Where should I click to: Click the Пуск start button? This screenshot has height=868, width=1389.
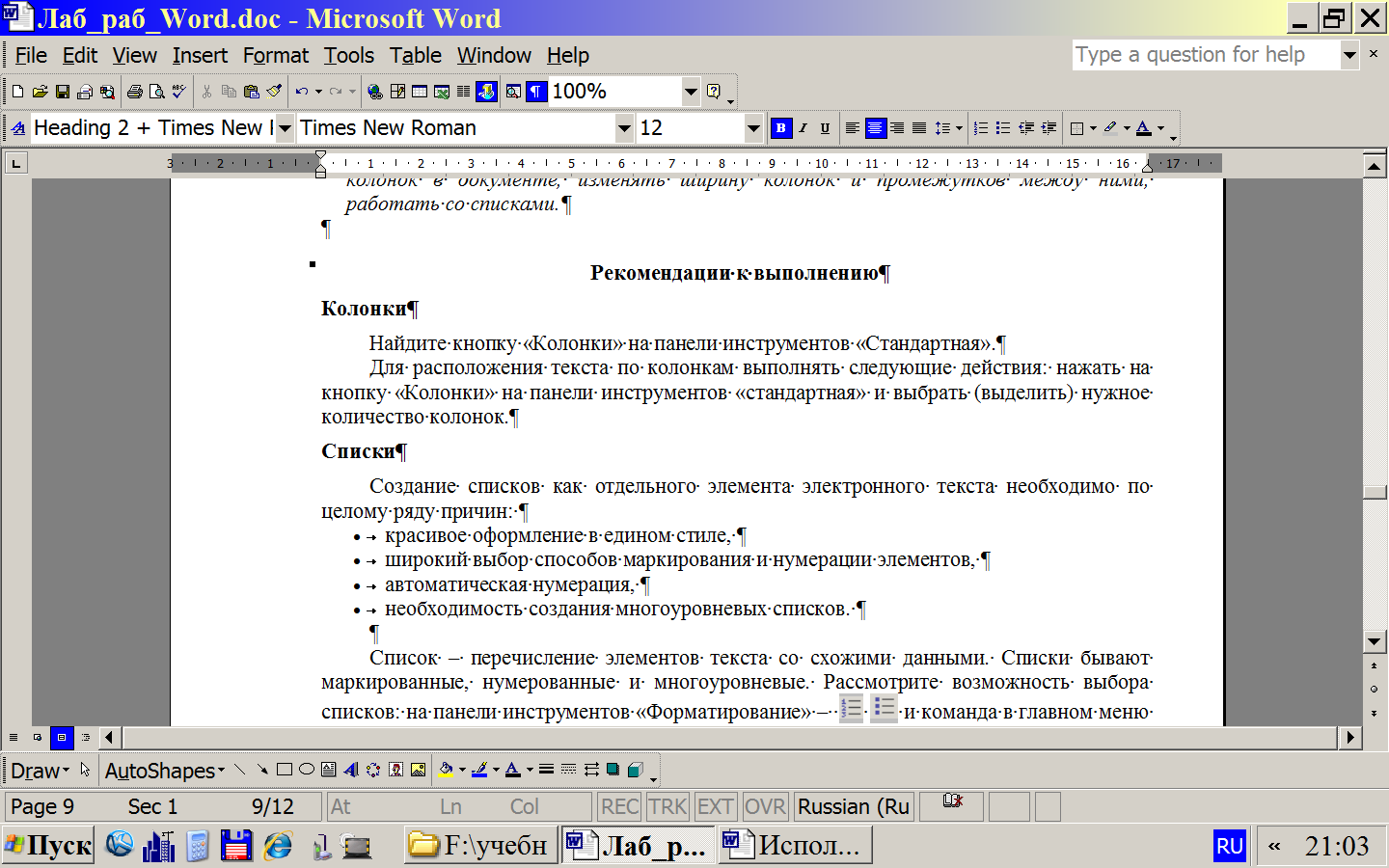[x=48, y=846]
